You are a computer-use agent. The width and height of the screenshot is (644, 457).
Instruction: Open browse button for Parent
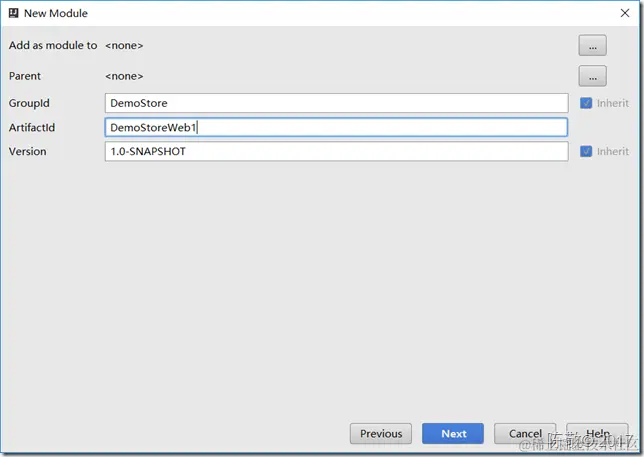(x=592, y=76)
